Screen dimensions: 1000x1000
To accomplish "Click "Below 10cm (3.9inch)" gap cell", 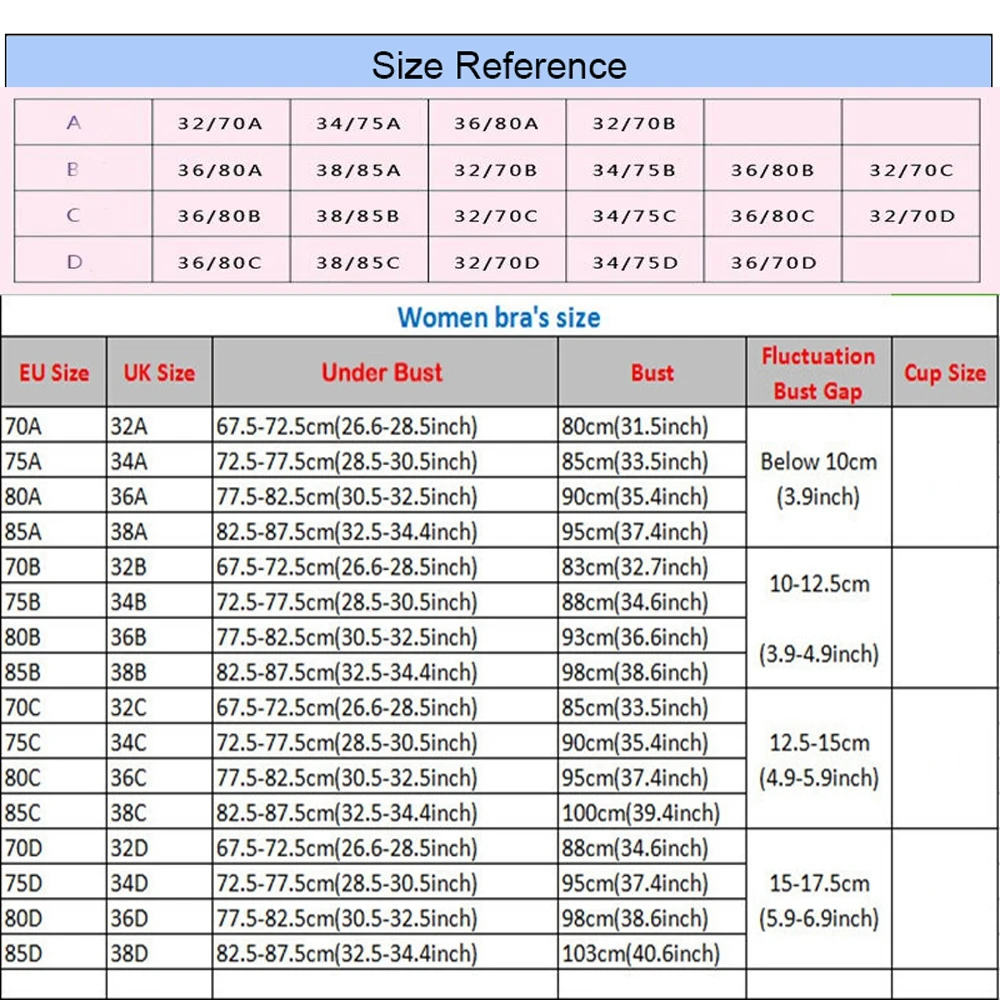I will pyautogui.click(x=819, y=478).
